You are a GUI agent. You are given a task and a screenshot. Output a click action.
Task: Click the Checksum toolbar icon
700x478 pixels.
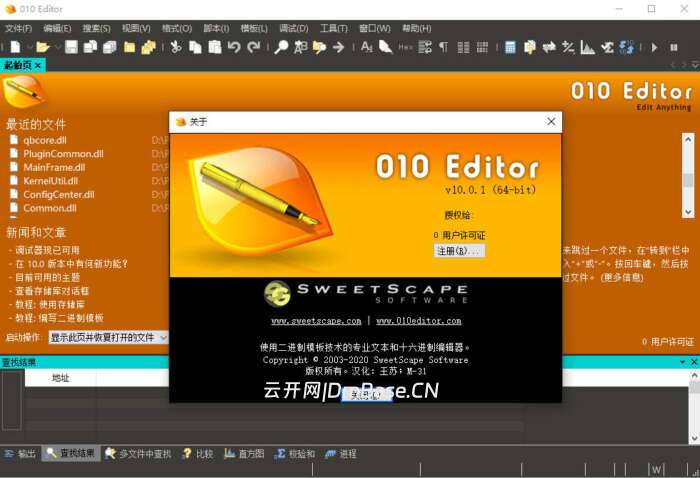coord(607,47)
